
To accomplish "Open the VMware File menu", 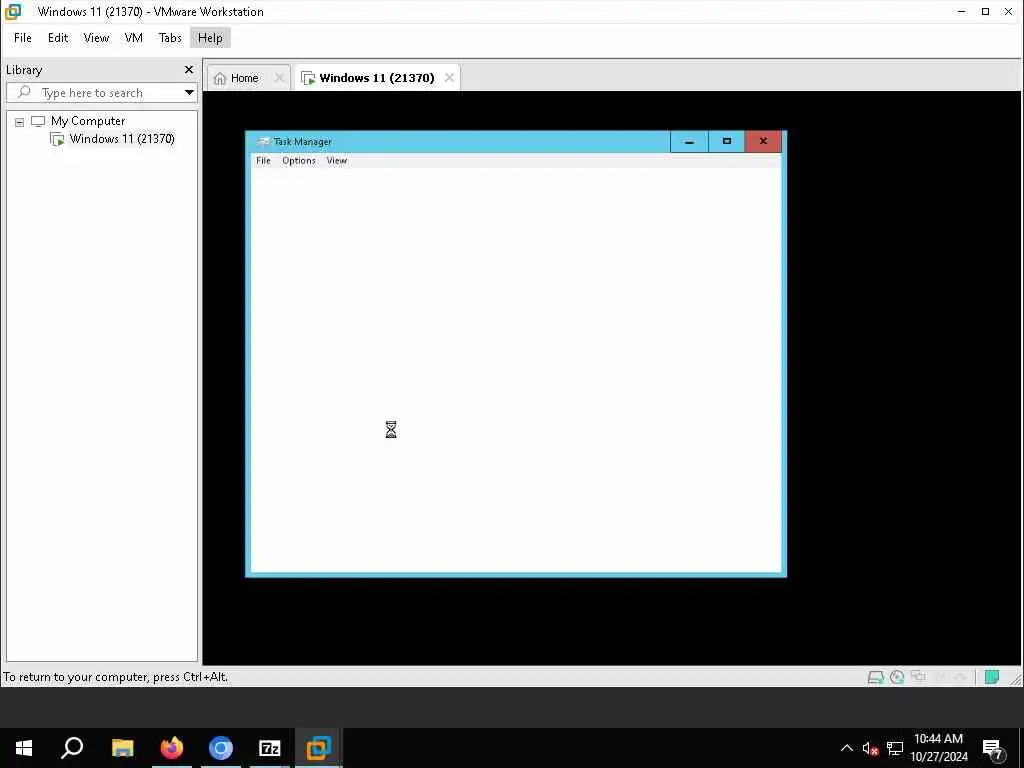I will tap(22, 38).
